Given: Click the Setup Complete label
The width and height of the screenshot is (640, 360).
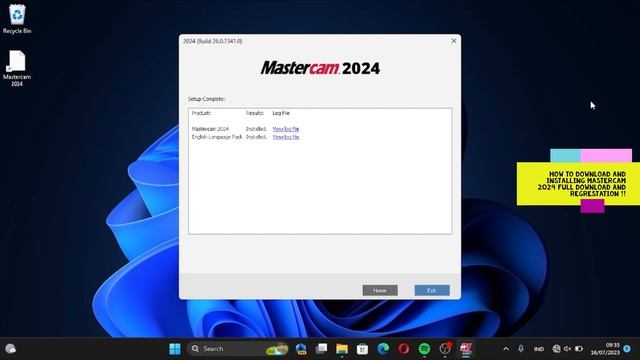Looking at the screenshot, I should coord(206,99).
